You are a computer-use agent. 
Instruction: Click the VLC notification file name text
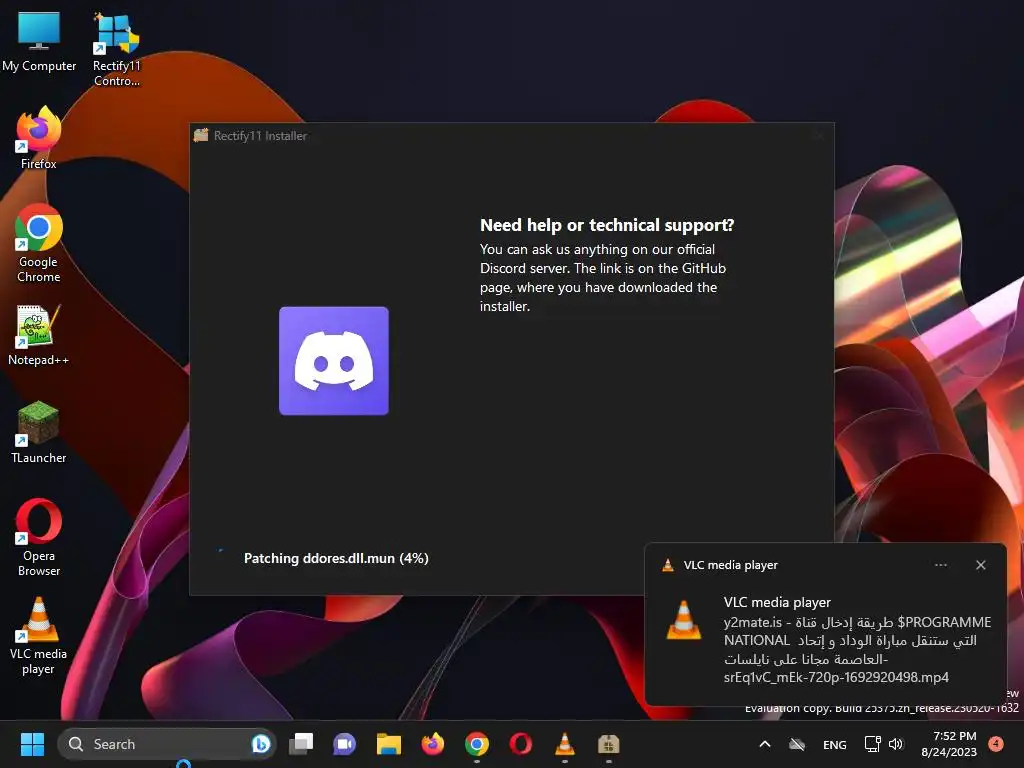857,650
